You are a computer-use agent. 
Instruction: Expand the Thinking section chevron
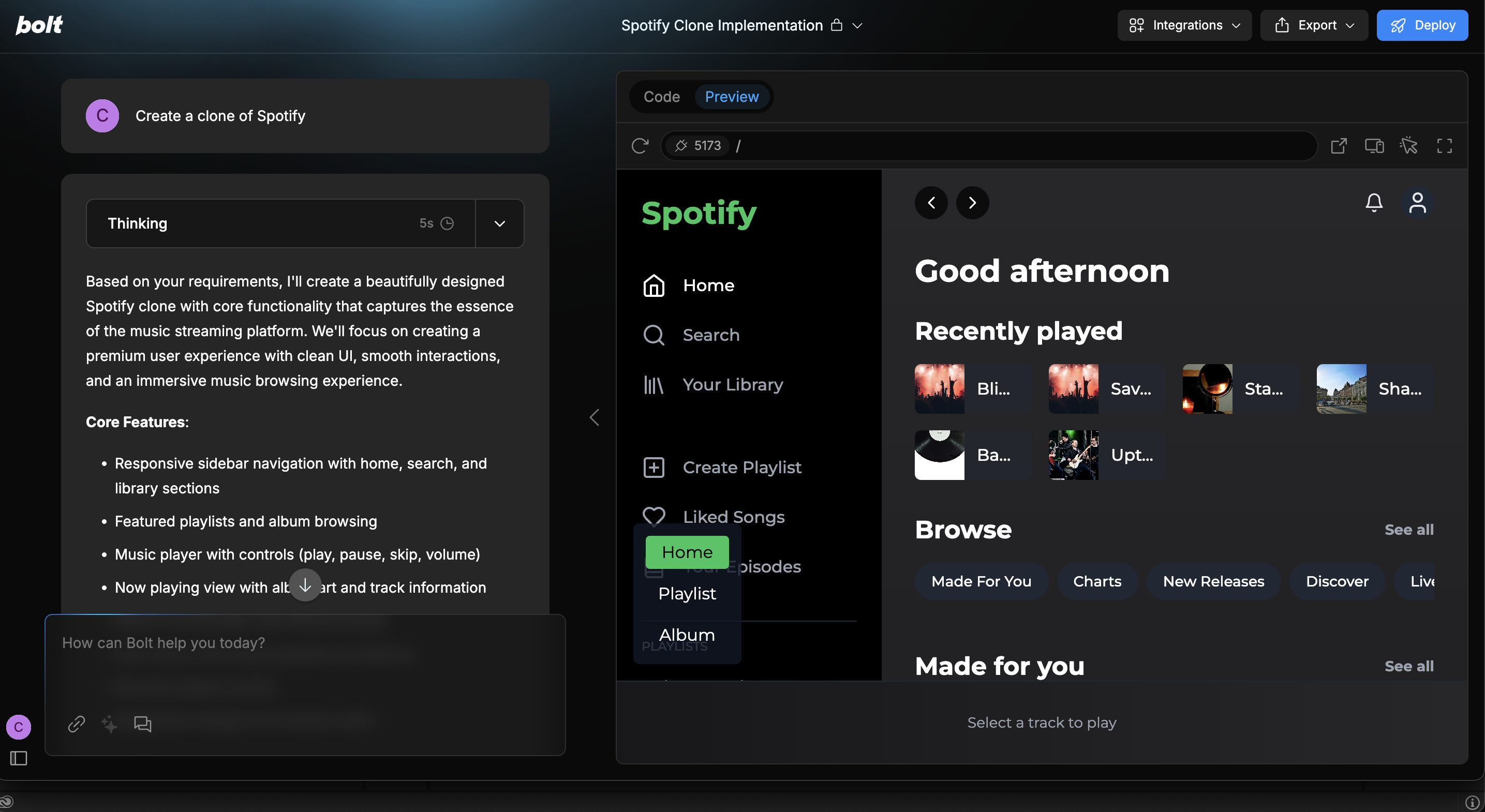tap(499, 223)
